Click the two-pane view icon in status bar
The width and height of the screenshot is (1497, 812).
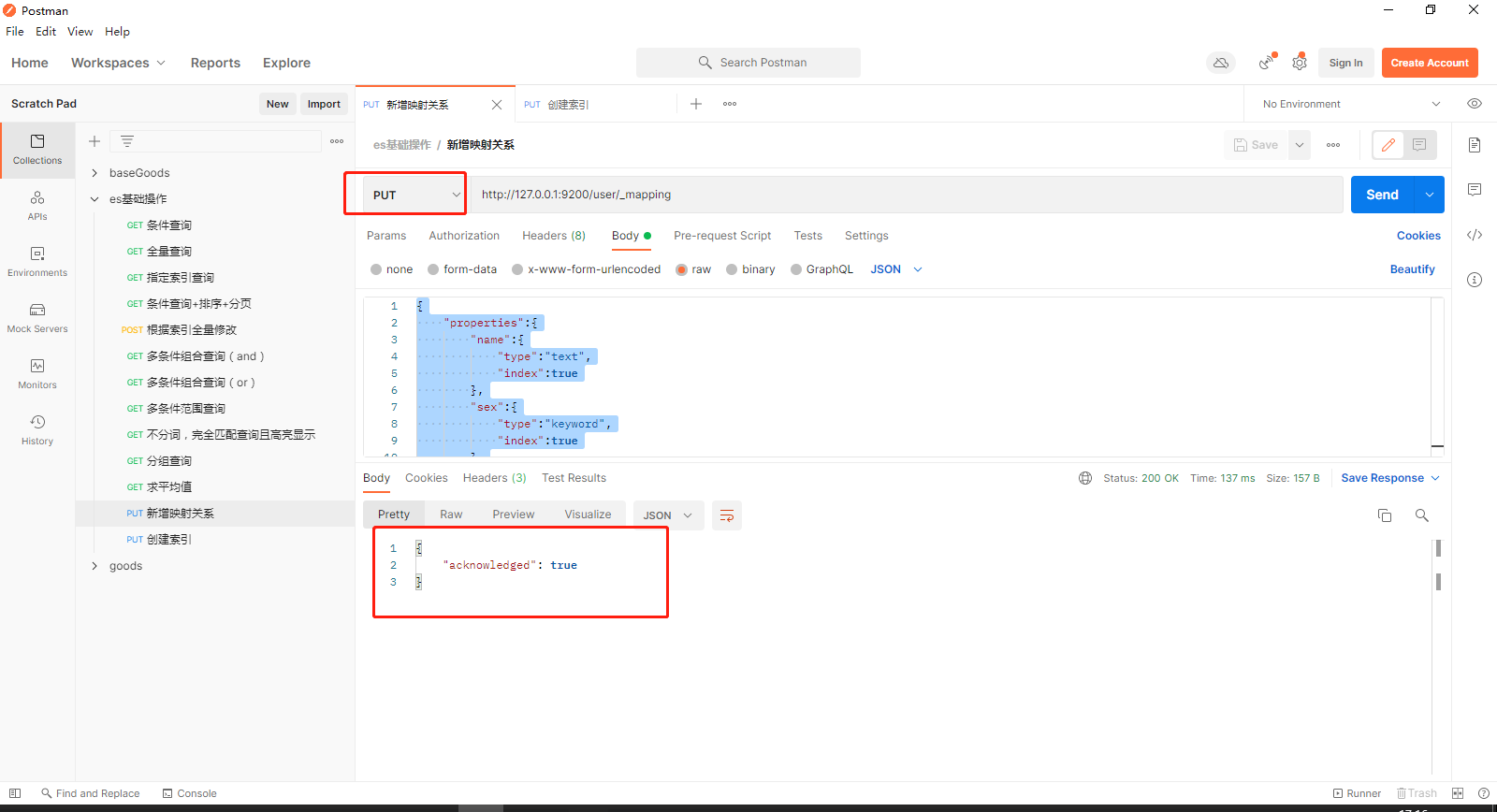(x=1458, y=793)
